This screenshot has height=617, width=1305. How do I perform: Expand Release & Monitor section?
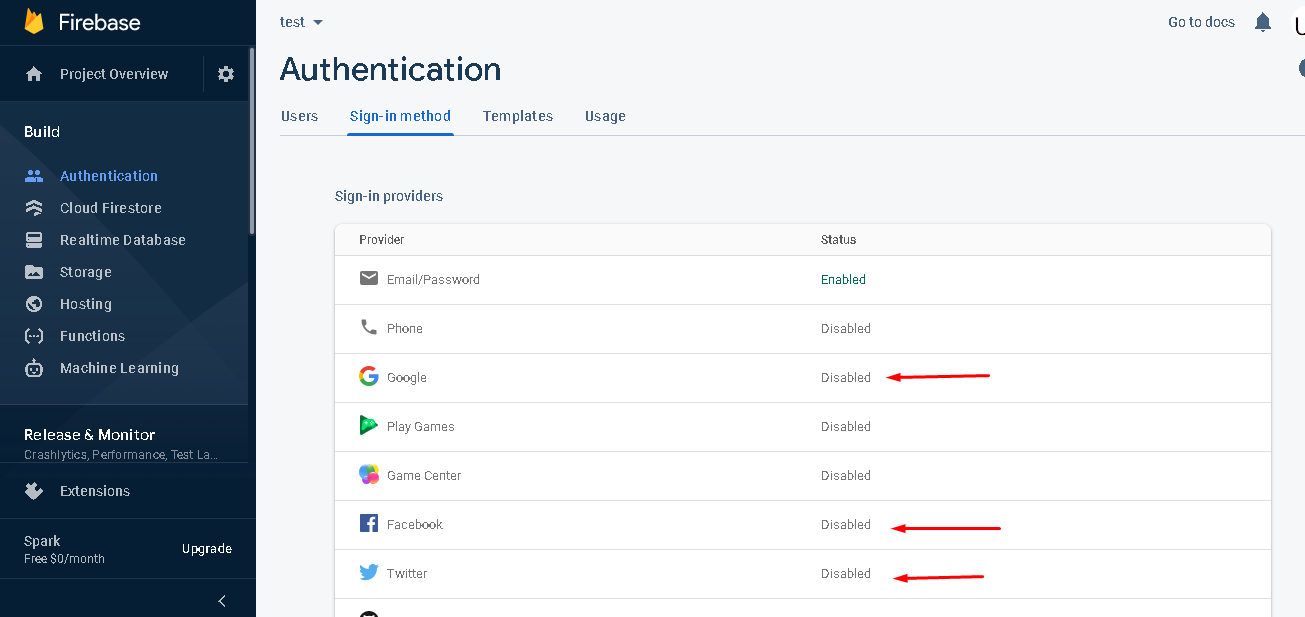90,435
